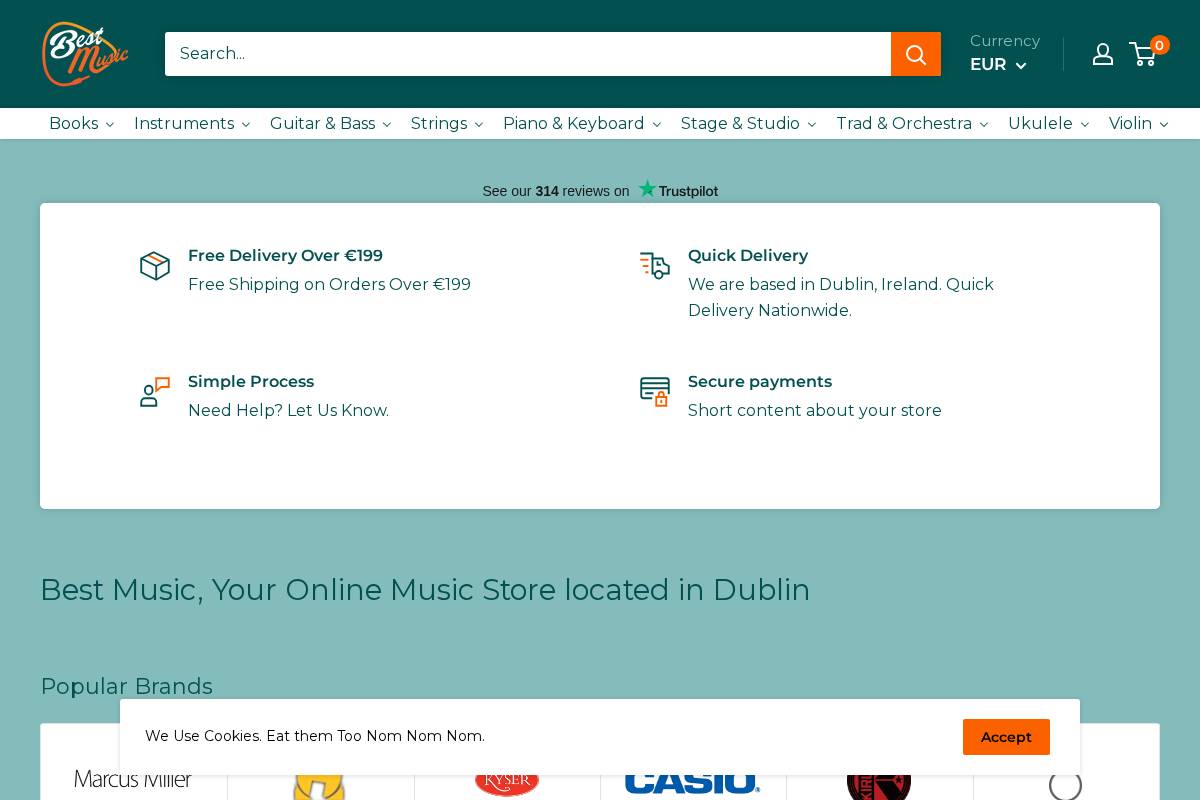Screen dimensions: 1200x800
Task: Click the Best Music logo
Action: (85, 54)
